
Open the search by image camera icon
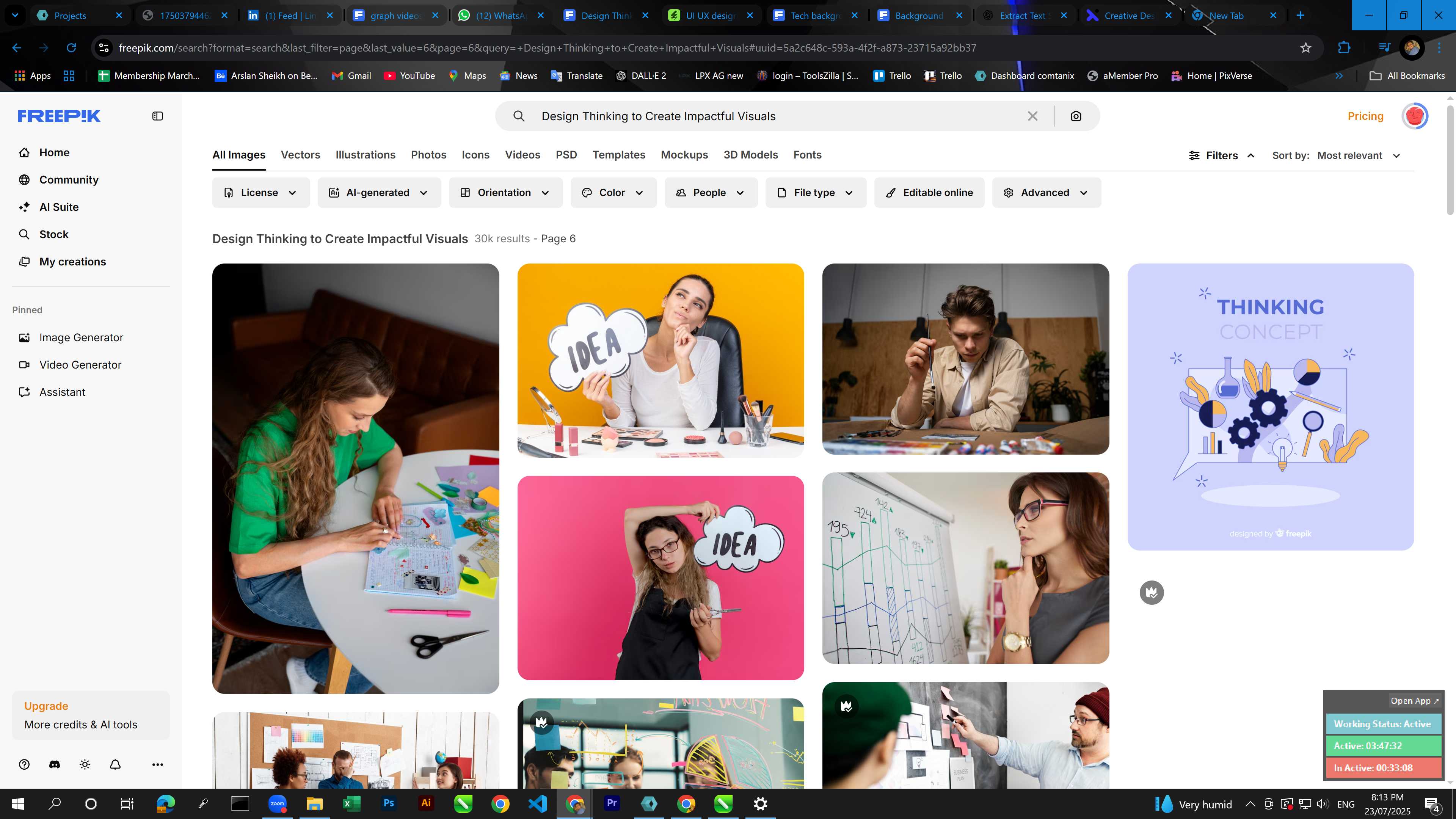[x=1076, y=116]
